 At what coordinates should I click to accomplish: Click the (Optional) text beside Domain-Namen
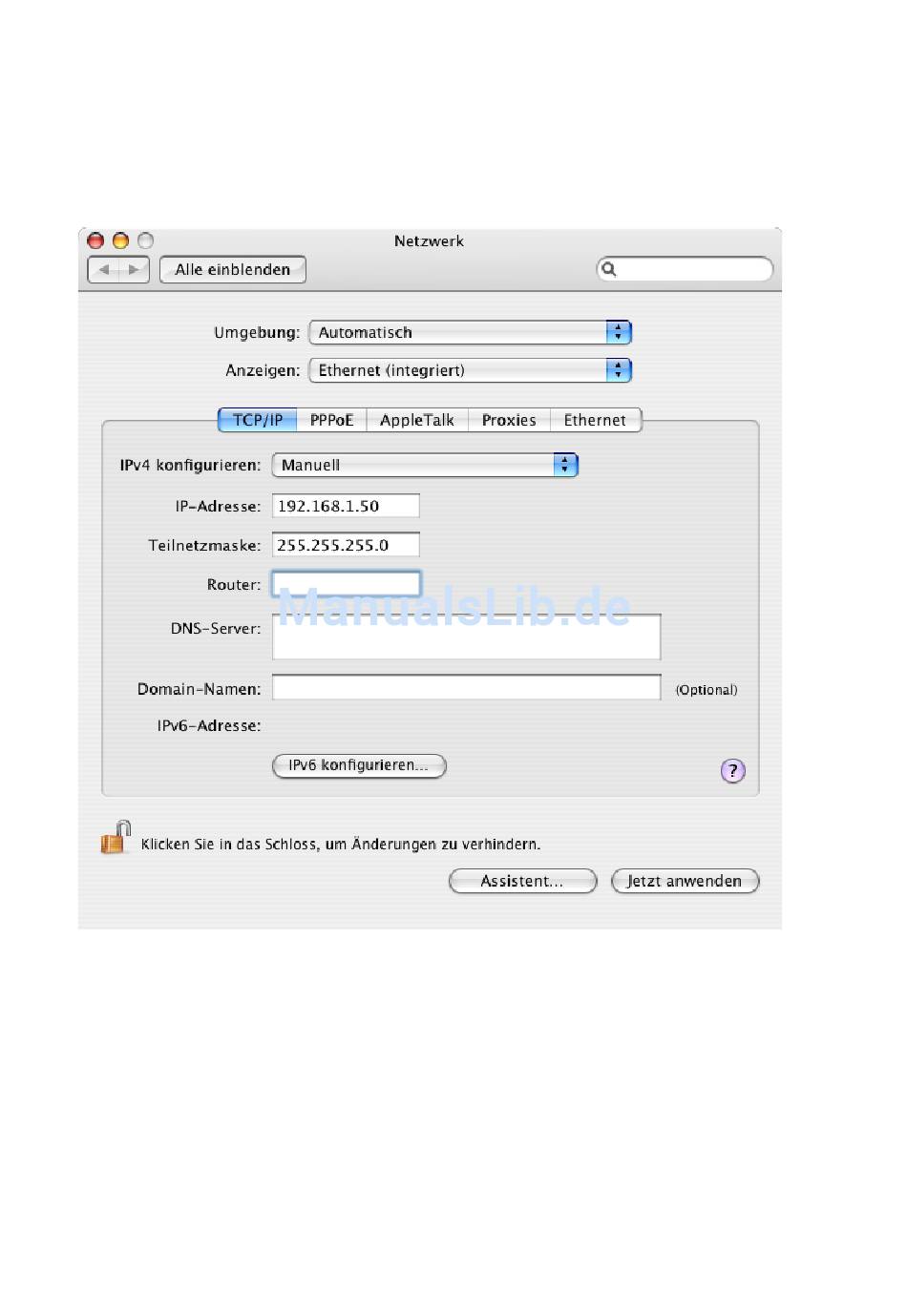pyautogui.click(x=707, y=690)
